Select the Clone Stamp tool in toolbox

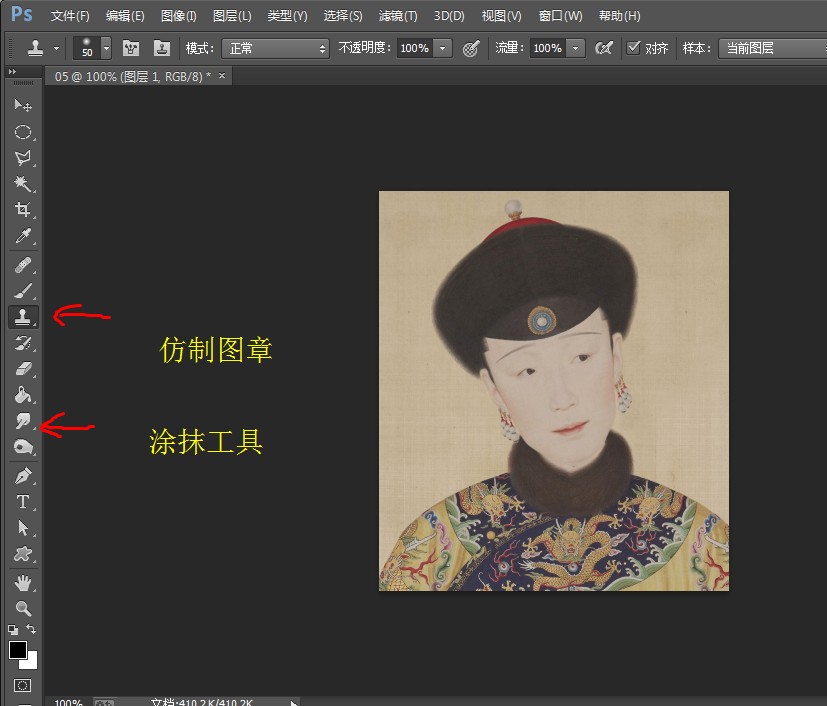click(x=23, y=317)
